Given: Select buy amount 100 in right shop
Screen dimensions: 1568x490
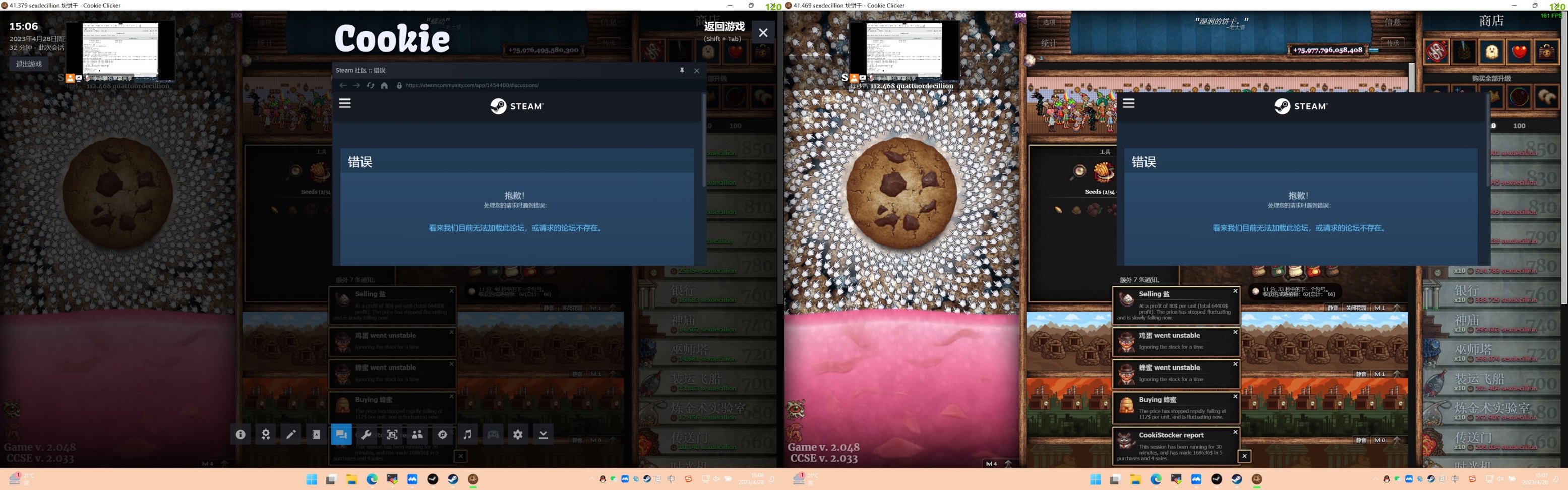Looking at the screenshot, I should point(1519,126).
